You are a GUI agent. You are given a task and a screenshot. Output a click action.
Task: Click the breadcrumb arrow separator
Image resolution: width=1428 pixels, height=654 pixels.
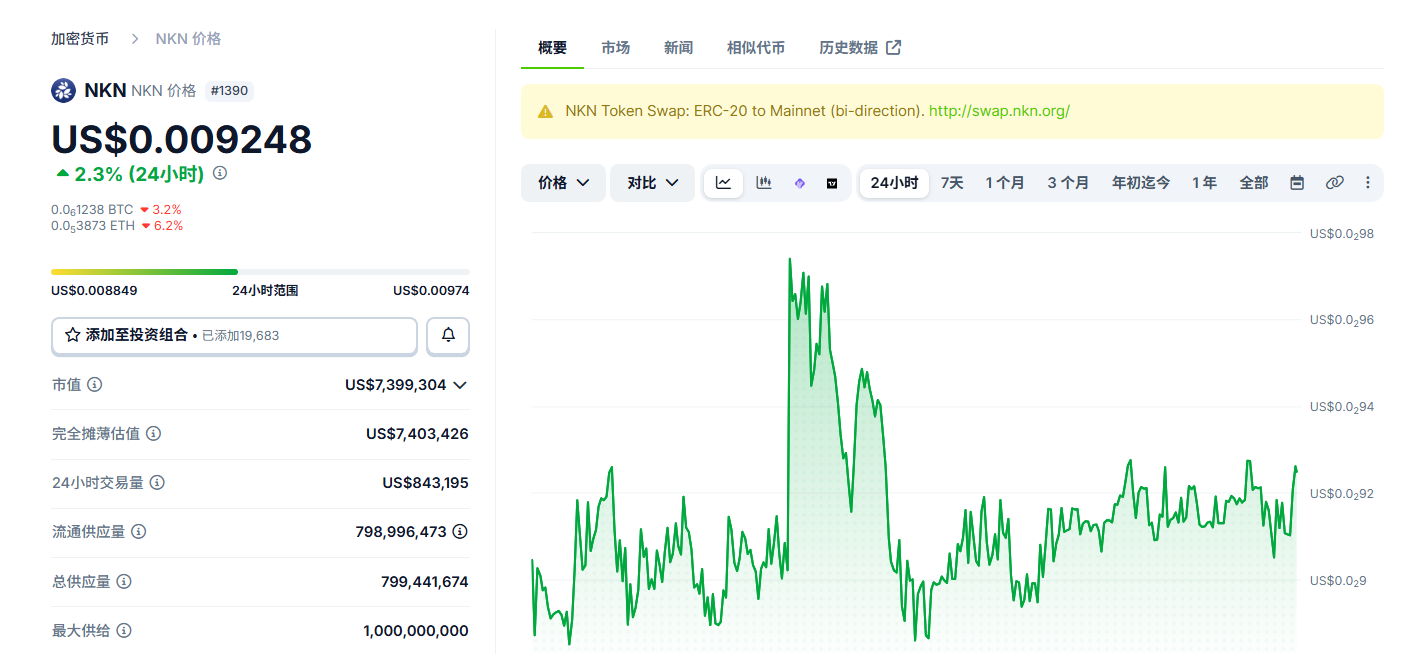point(133,39)
